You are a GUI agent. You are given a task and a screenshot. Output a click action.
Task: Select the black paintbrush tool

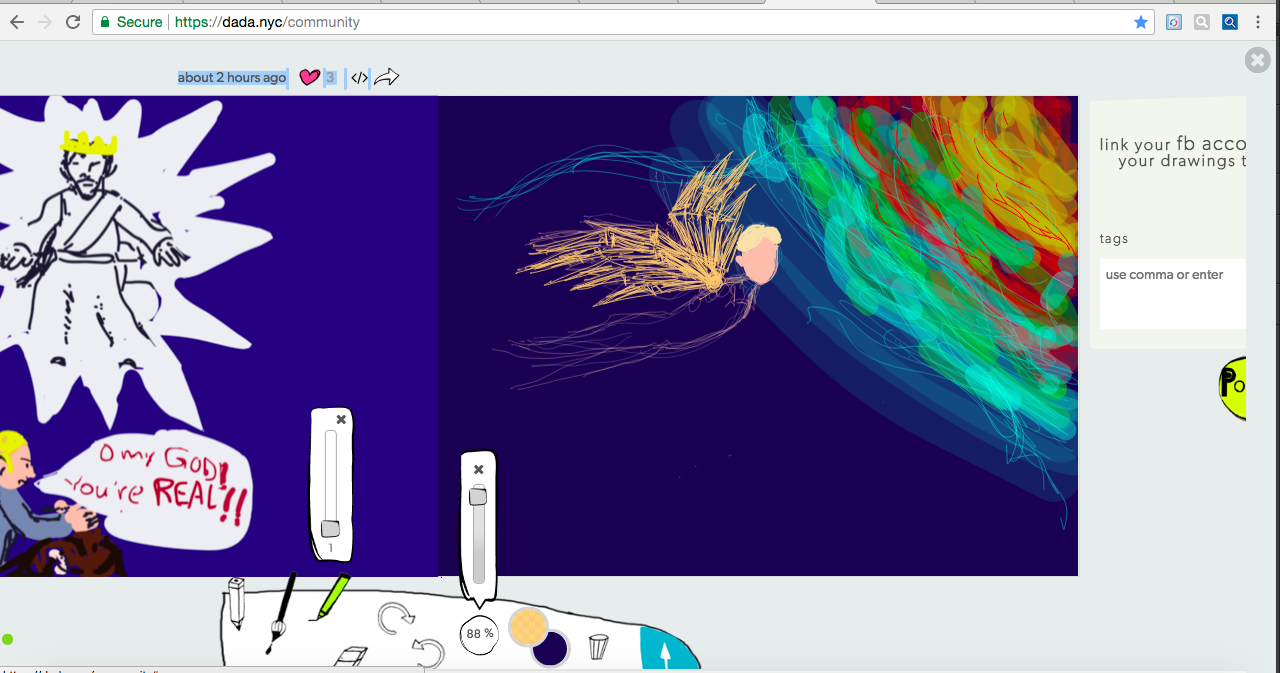click(282, 613)
